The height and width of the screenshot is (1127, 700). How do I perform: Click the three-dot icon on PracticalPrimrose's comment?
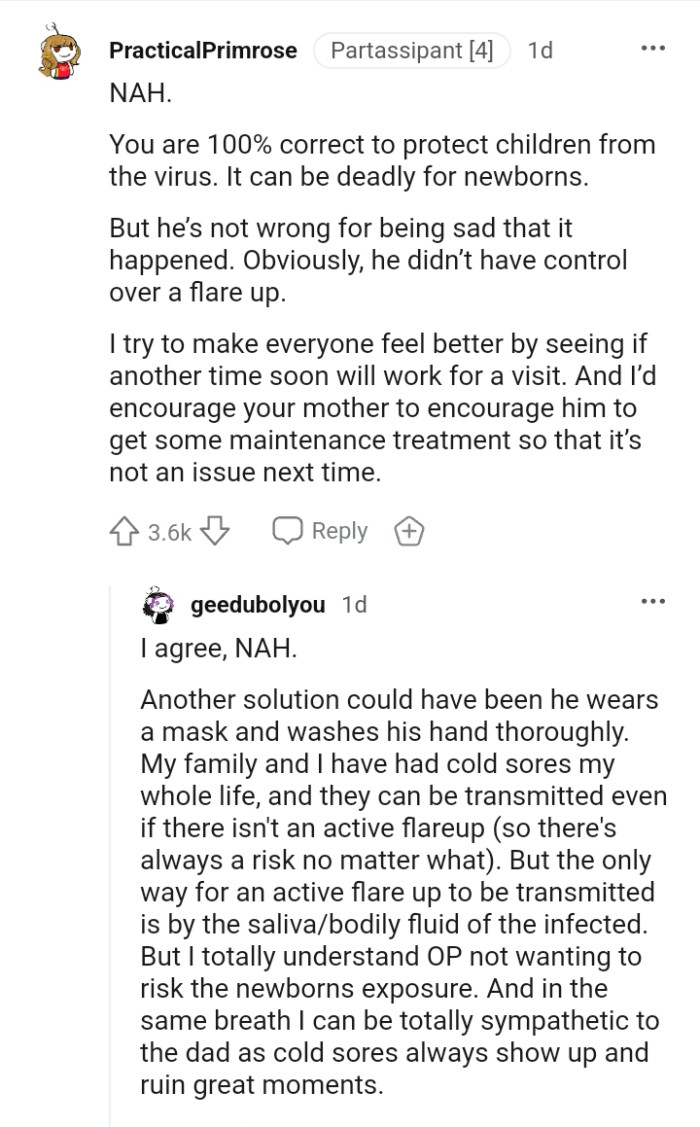(653, 47)
